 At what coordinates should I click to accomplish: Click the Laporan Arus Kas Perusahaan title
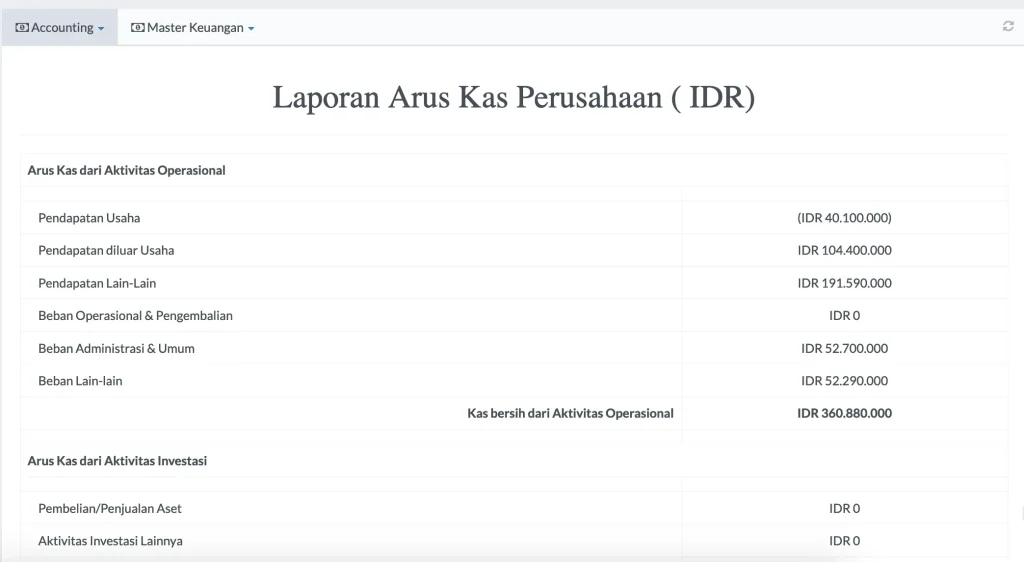point(514,97)
